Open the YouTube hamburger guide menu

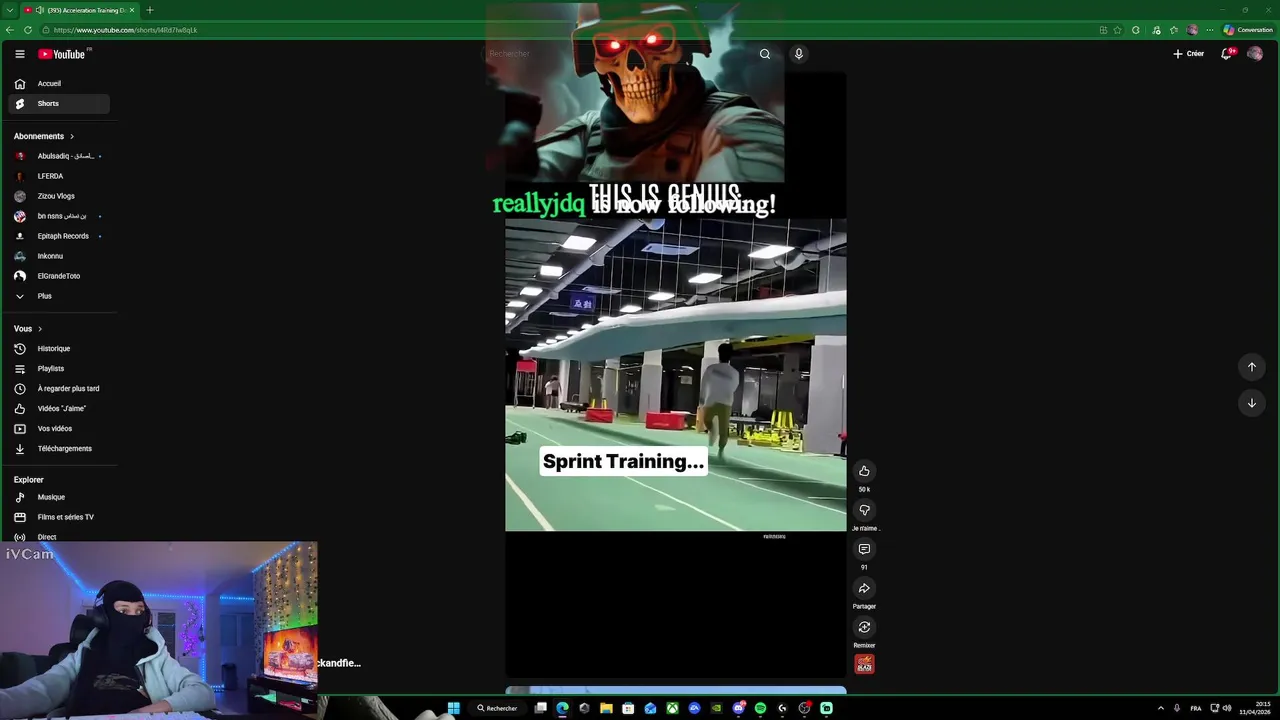tap(19, 54)
